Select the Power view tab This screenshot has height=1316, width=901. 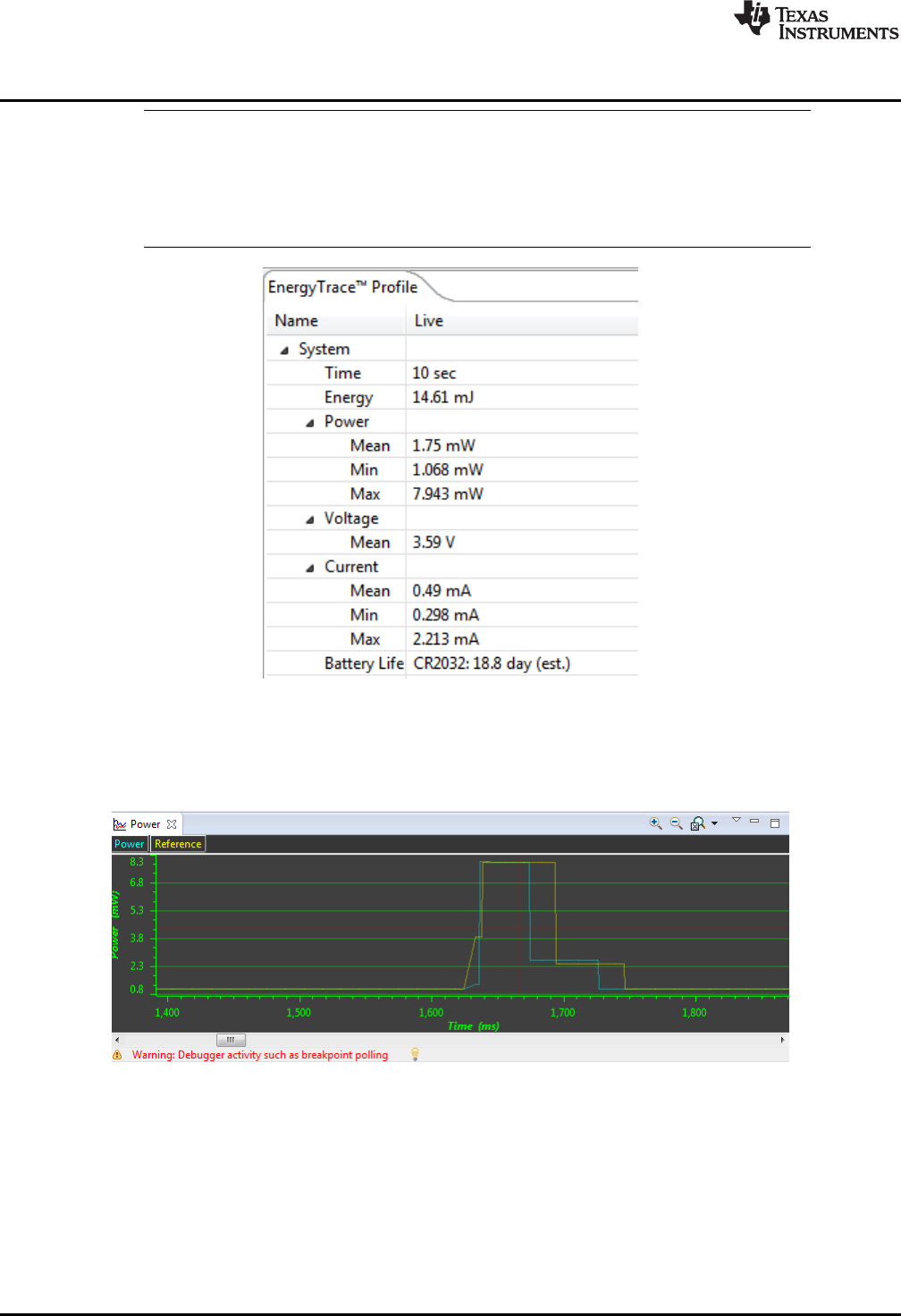point(146,824)
